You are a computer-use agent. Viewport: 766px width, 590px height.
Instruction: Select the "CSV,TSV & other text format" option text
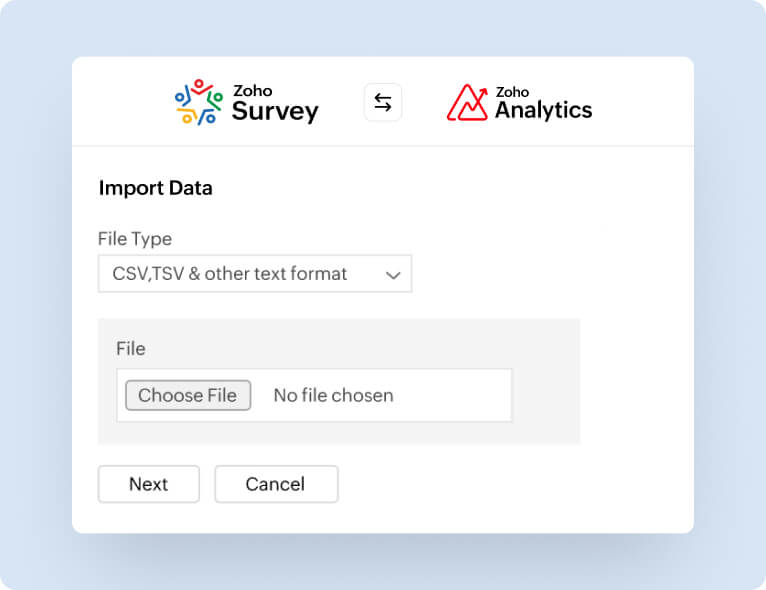[x=230, y=274]
